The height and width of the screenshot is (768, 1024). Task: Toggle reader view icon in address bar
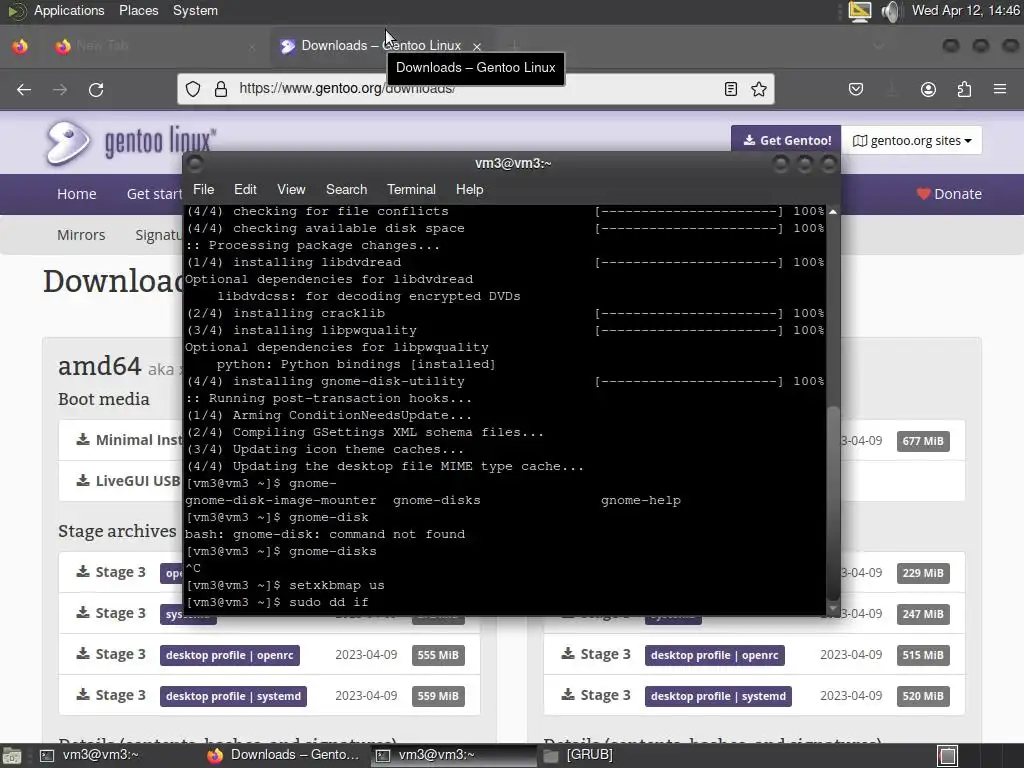[x=731, y=89]
